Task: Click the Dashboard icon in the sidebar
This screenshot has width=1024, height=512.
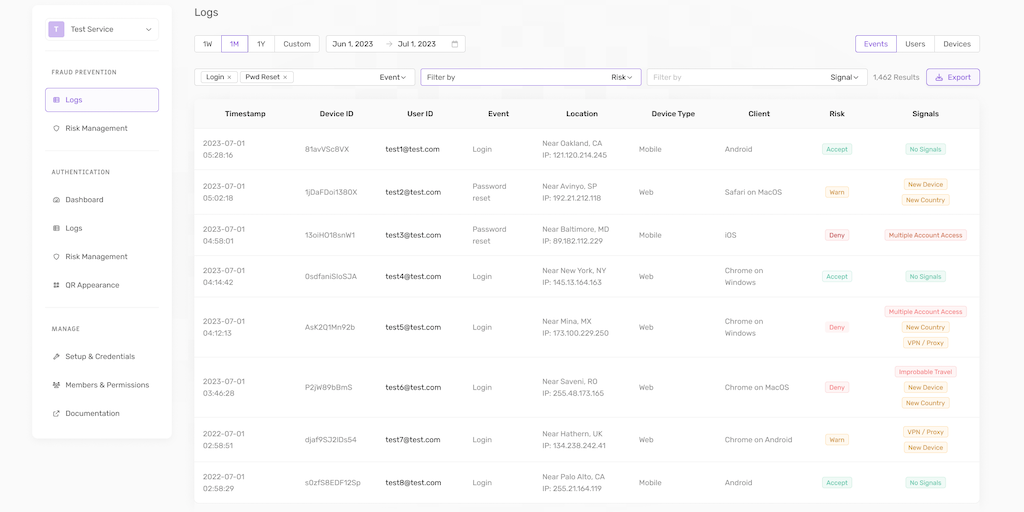Action: (x=56, y=200)
